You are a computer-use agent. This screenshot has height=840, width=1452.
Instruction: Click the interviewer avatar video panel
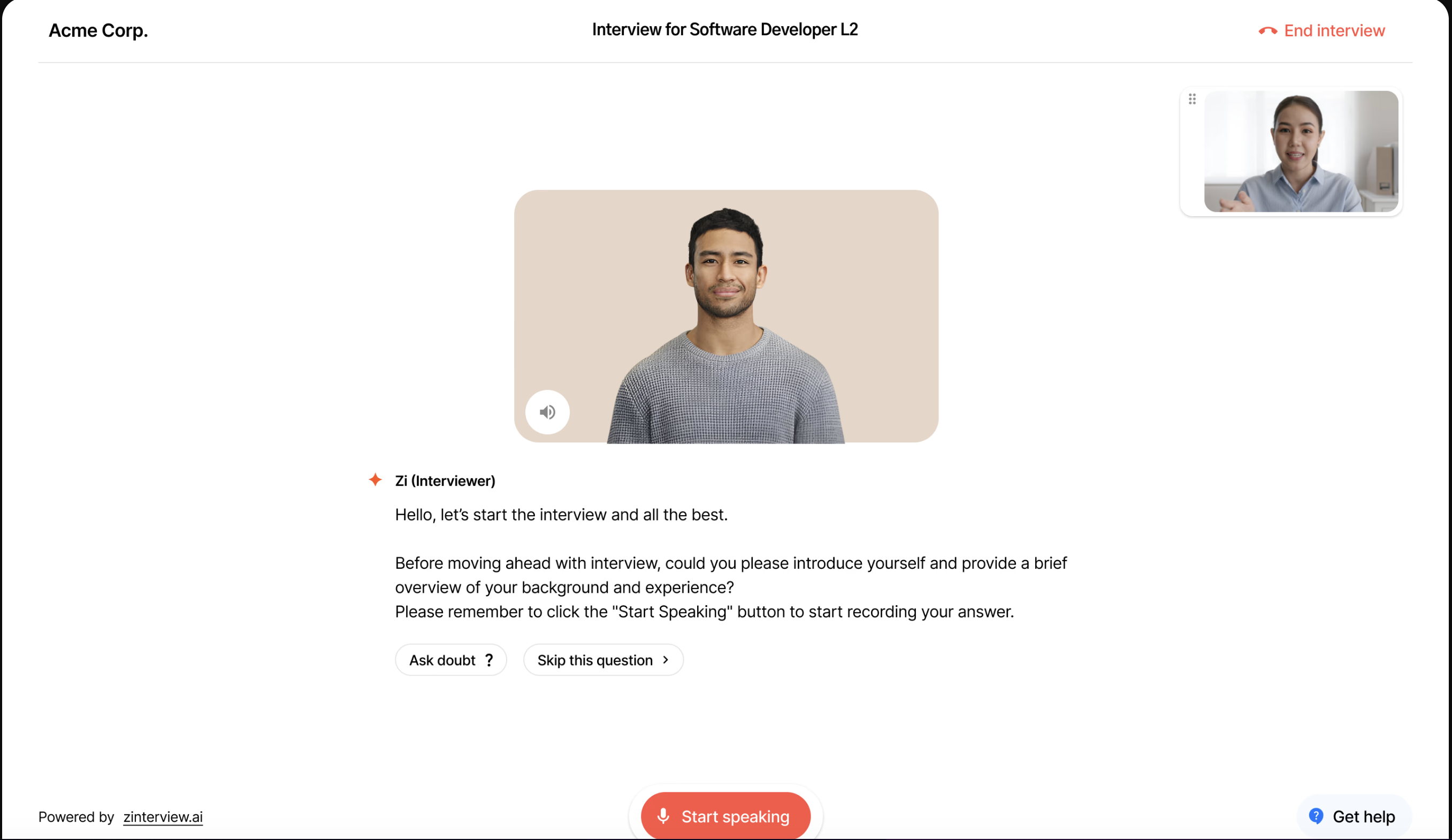pos(726,316)
